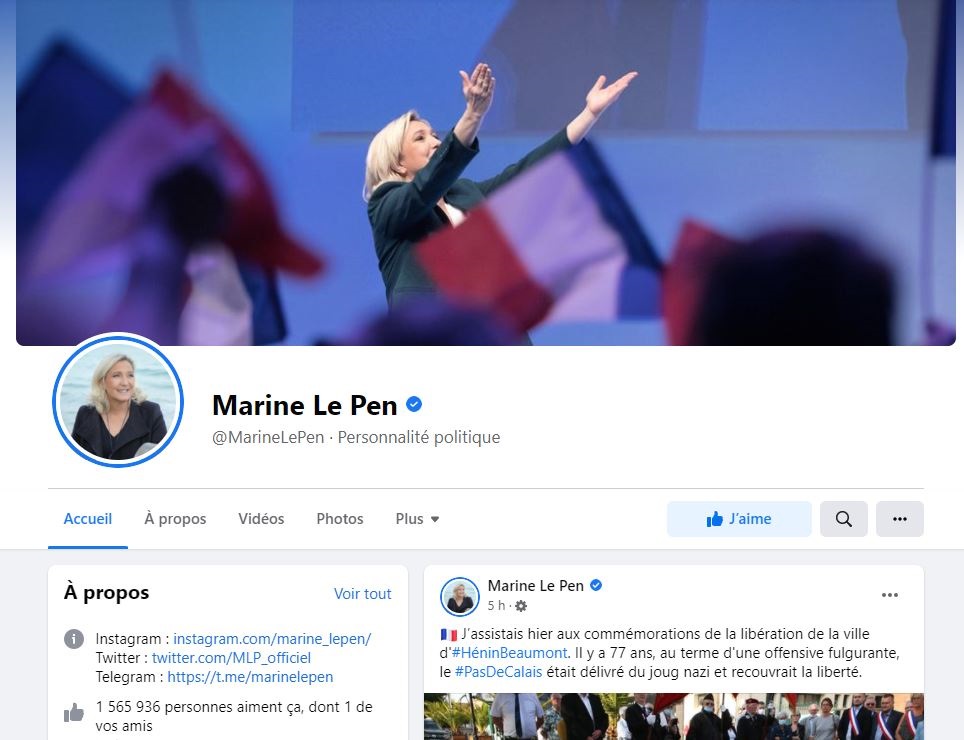Click the info icon in À propos
Image resolution: width=964 pixels, height=740 pixels.
(x=74, y=639)
